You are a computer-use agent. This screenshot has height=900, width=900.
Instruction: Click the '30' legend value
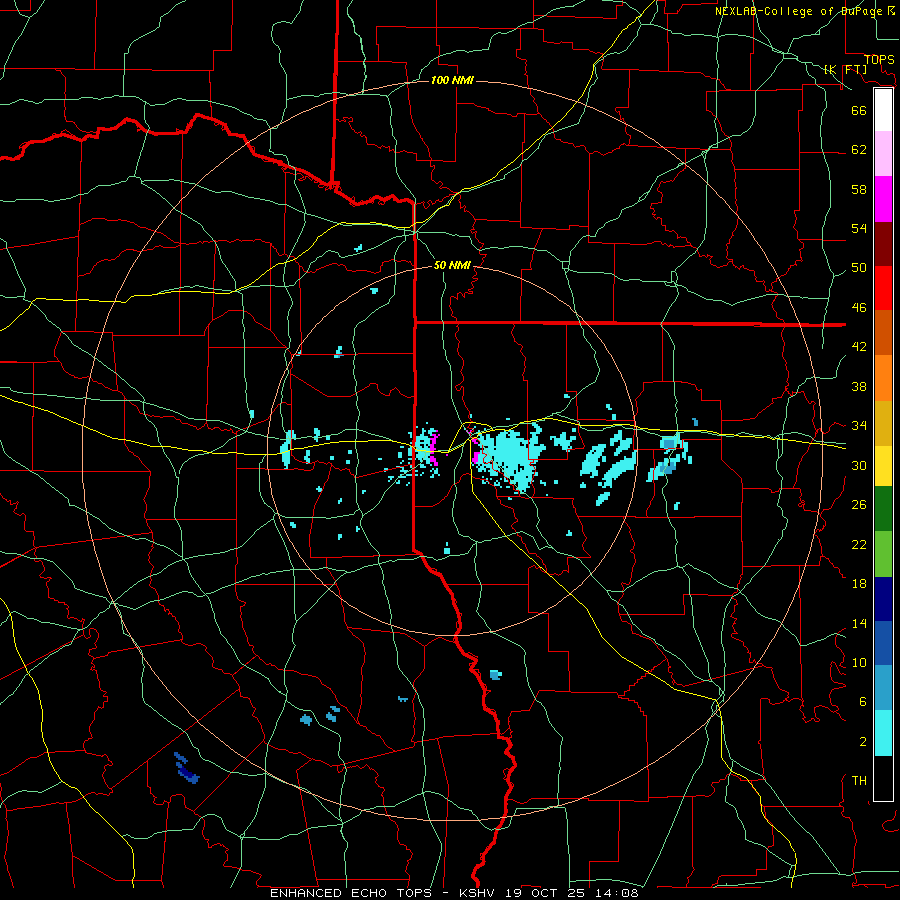pos(859,465)
